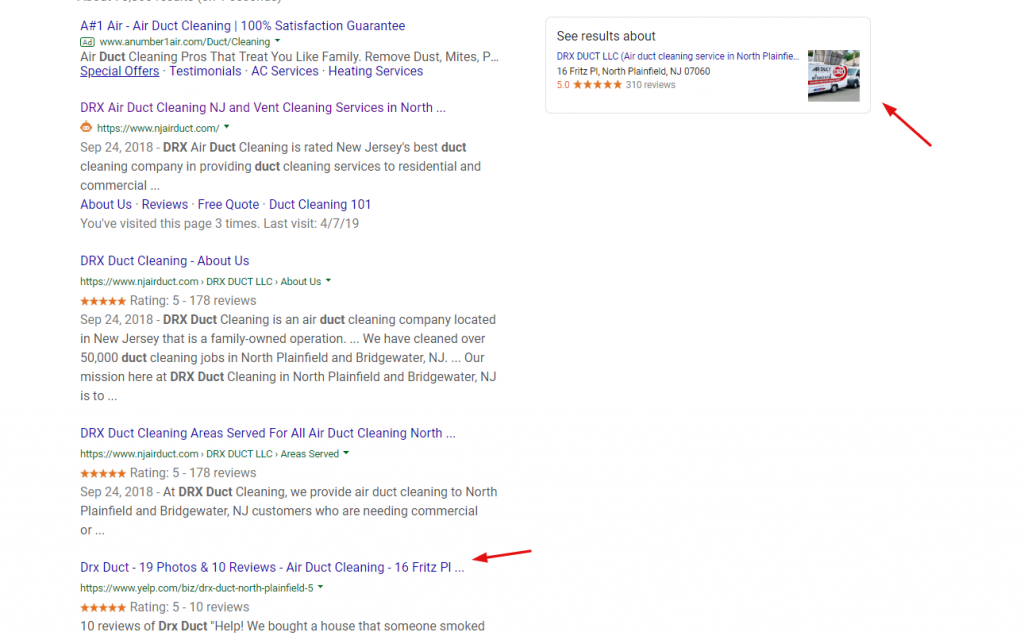Open dropdown arrow next to anumber1air.com URL

pos(278,41)
